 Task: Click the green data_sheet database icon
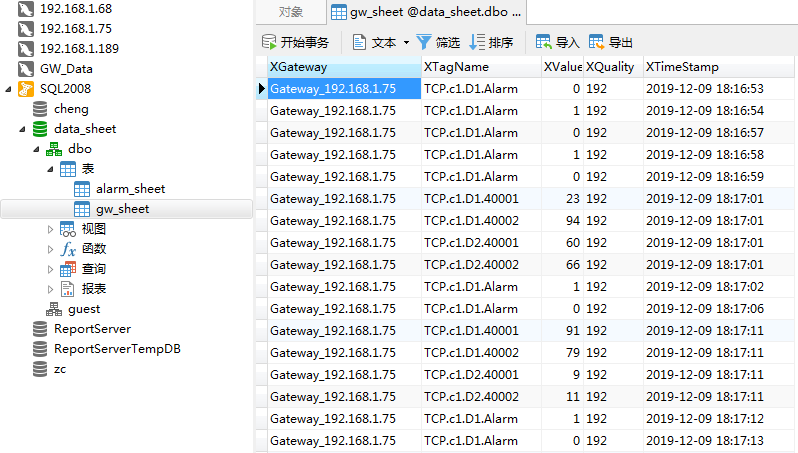click(x=40, y=129)
